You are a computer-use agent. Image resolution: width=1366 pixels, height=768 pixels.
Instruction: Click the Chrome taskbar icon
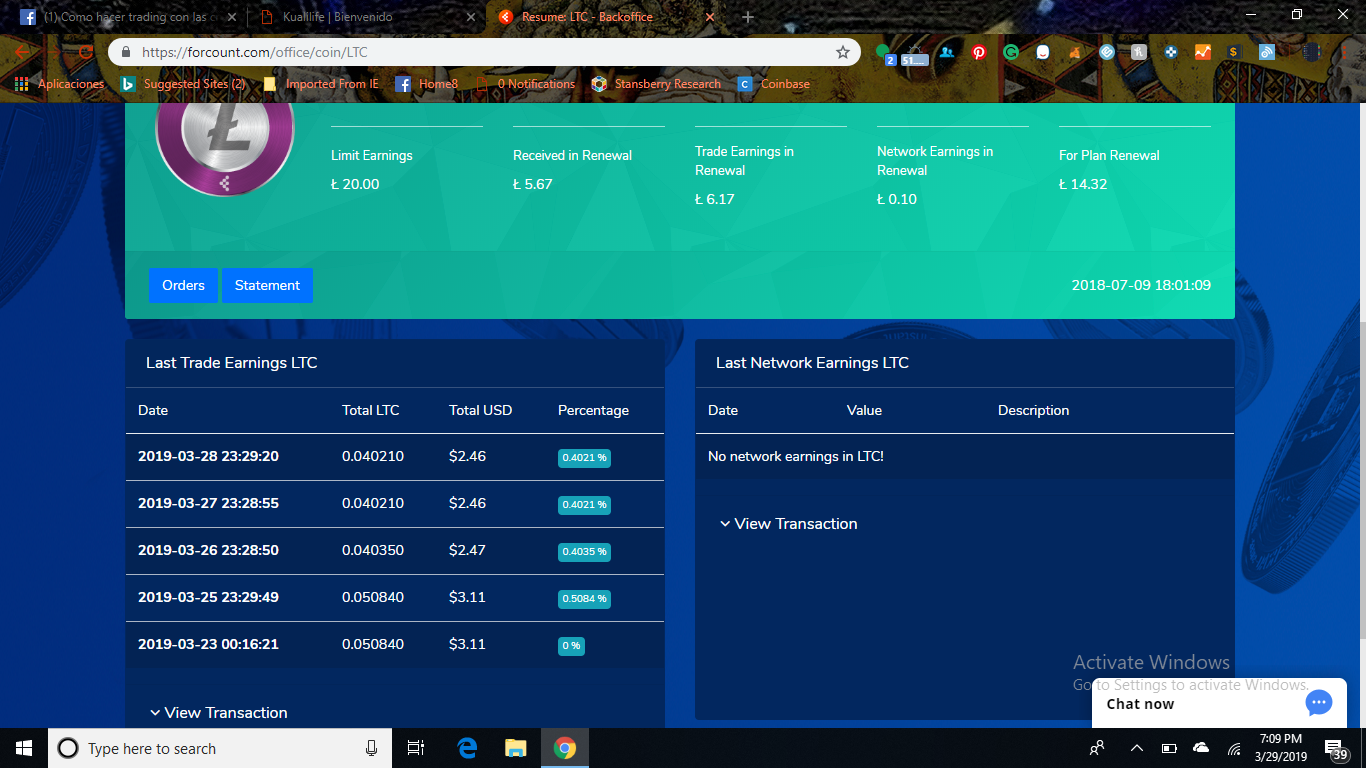coord(565,748)
